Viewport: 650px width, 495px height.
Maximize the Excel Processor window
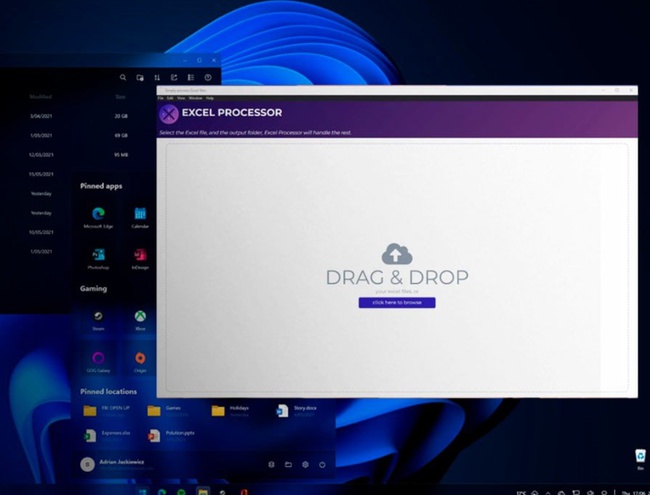tap(617, 90)
